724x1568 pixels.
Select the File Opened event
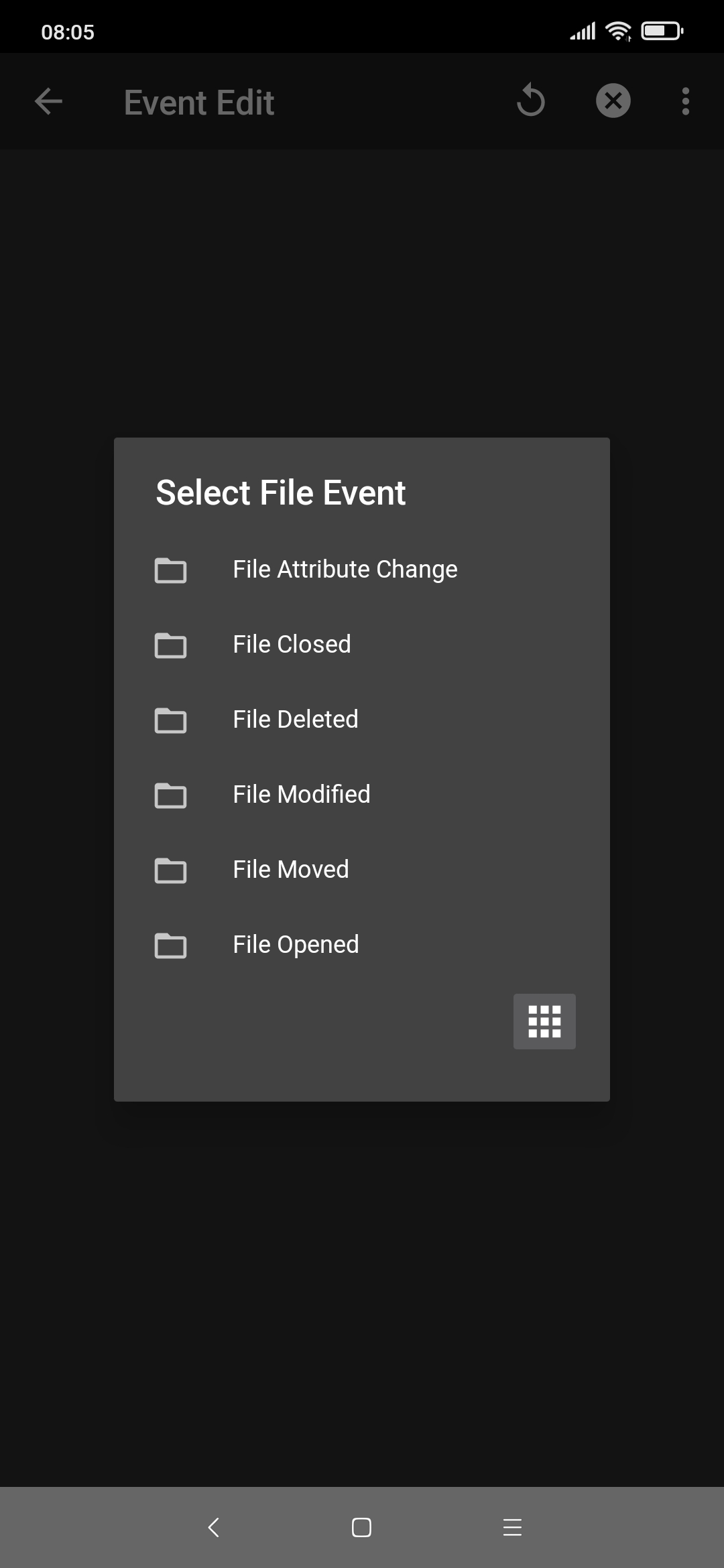tap(296, 945)
